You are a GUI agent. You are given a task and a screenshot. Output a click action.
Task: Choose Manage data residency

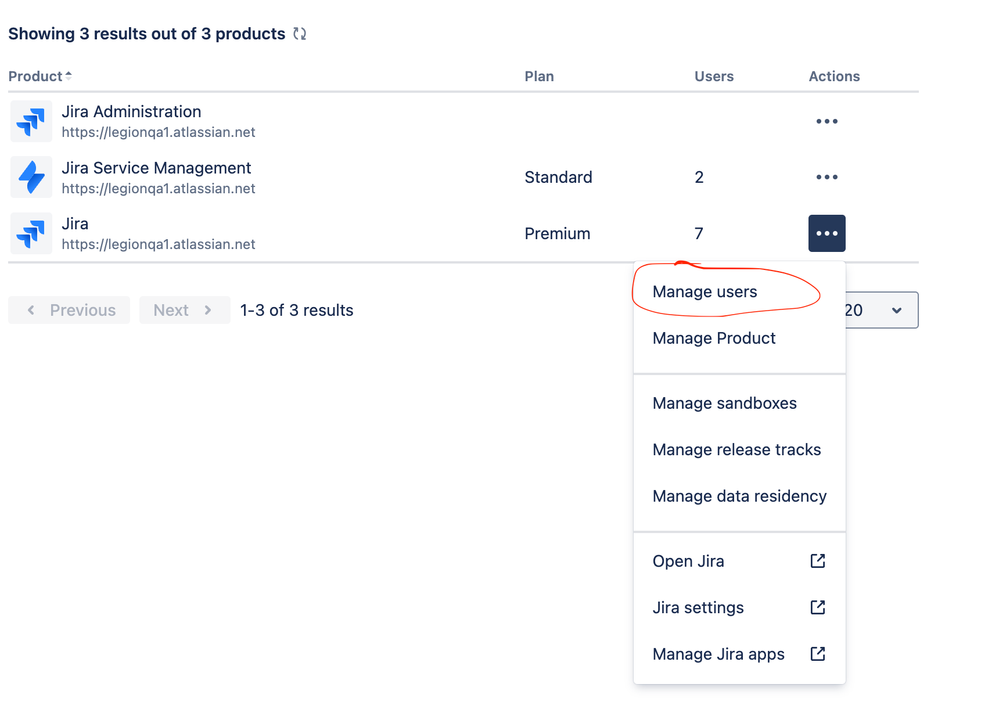(x=739, y=496)
